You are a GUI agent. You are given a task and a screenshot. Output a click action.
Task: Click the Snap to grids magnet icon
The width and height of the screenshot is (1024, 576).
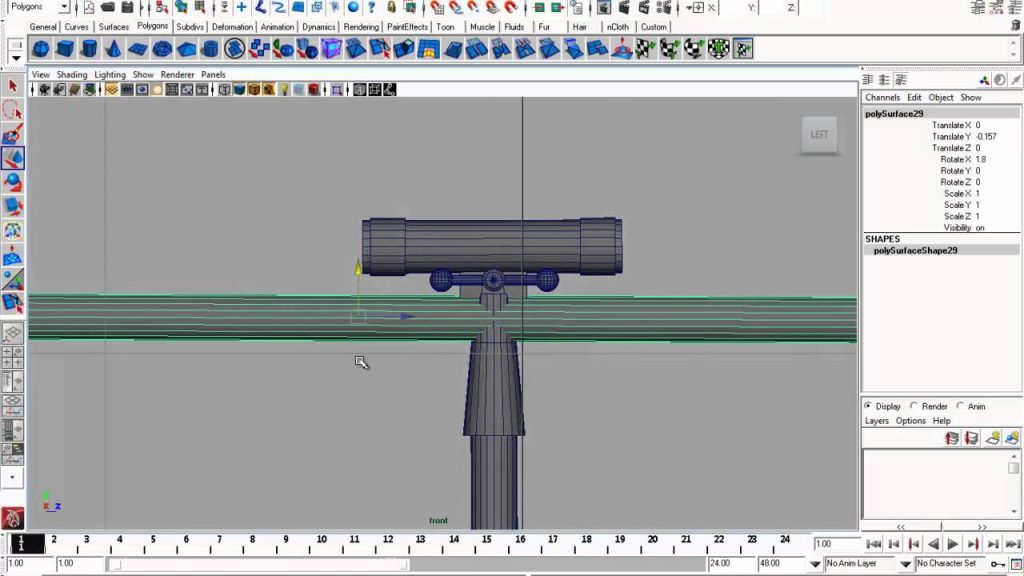pos(437,7)
